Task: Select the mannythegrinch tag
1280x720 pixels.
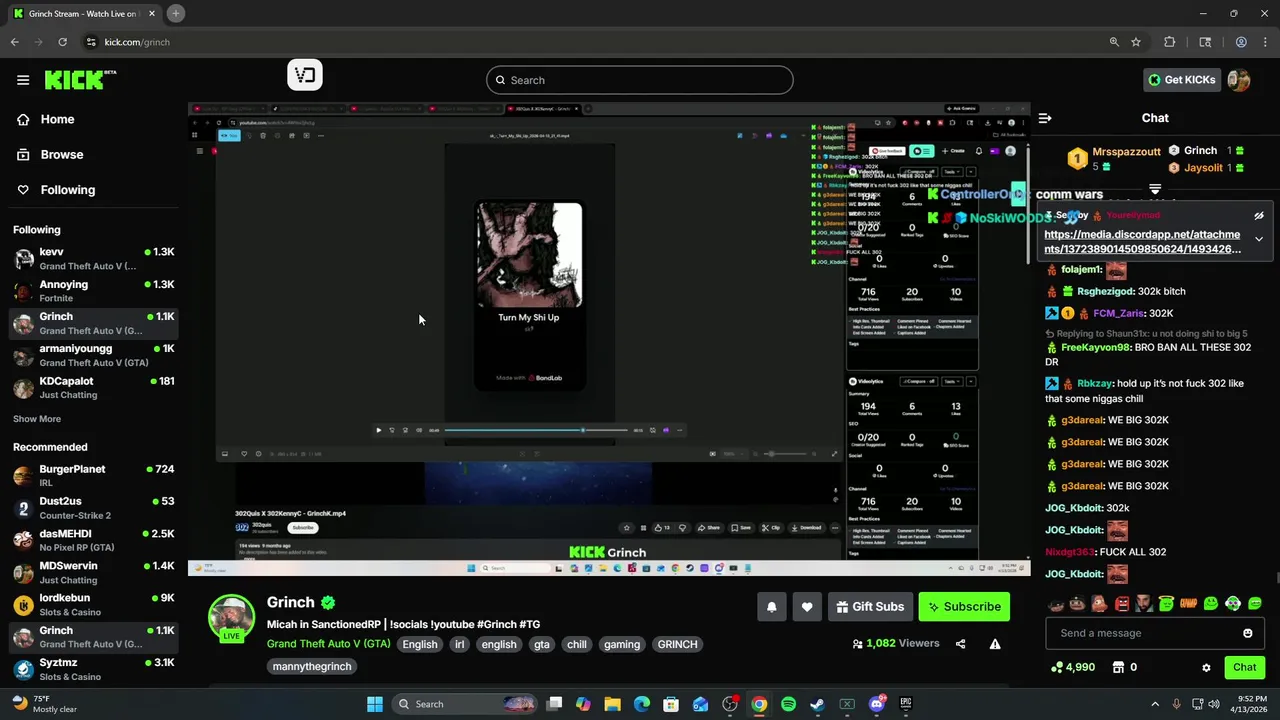Action: pos(312,666)
